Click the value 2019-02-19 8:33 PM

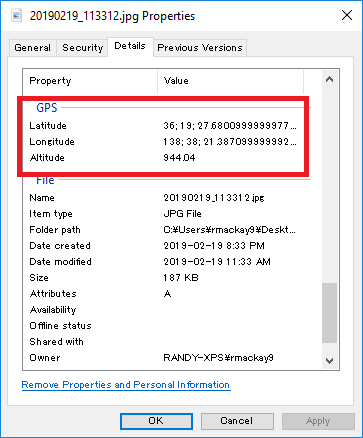pos(214,246)
